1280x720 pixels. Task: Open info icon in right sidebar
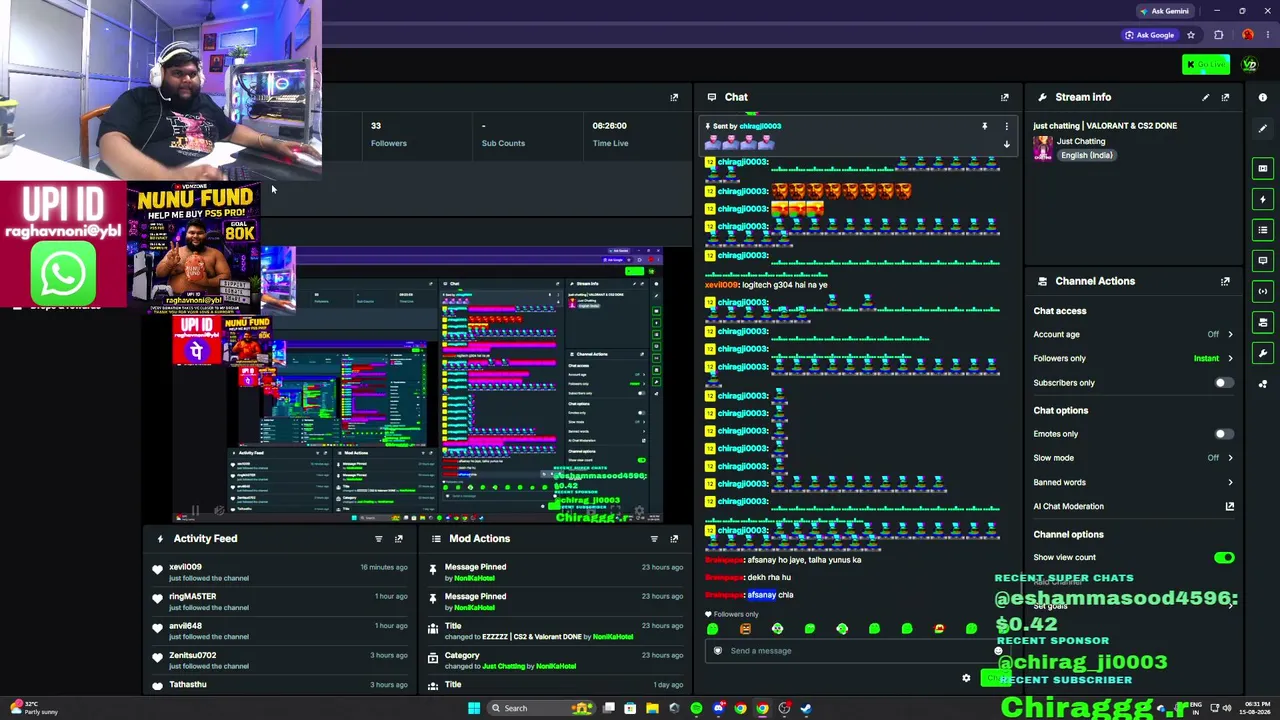tap(1263, 97)
